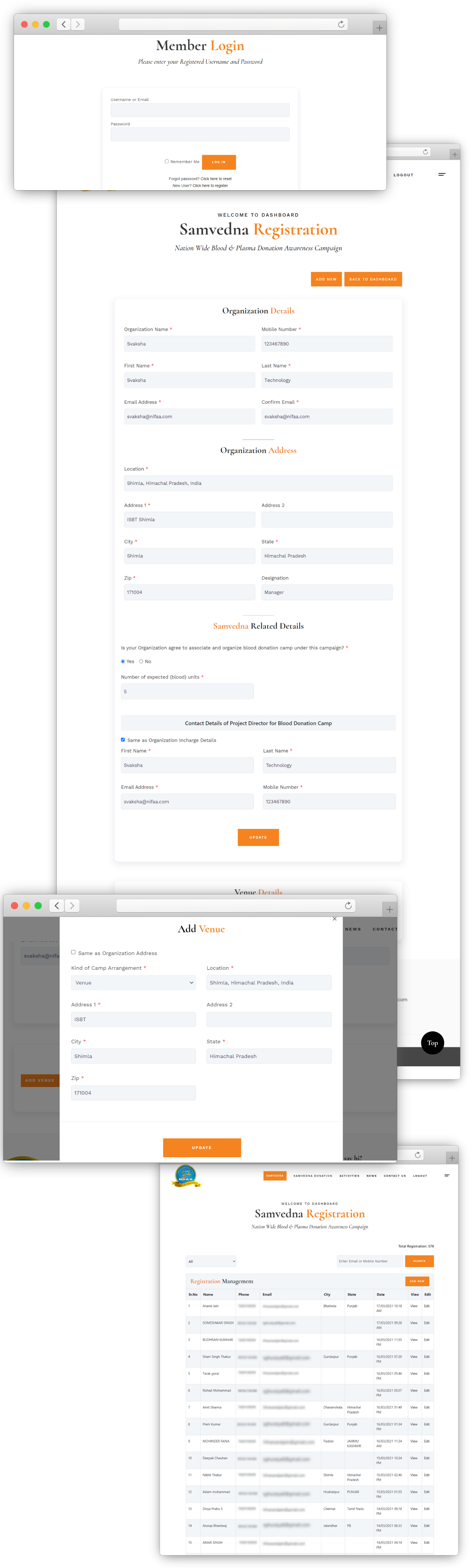Click the forward arrow in the Add Venue browser
The height and width of the screenshot is (1568, 471).
tap(72, 906)
